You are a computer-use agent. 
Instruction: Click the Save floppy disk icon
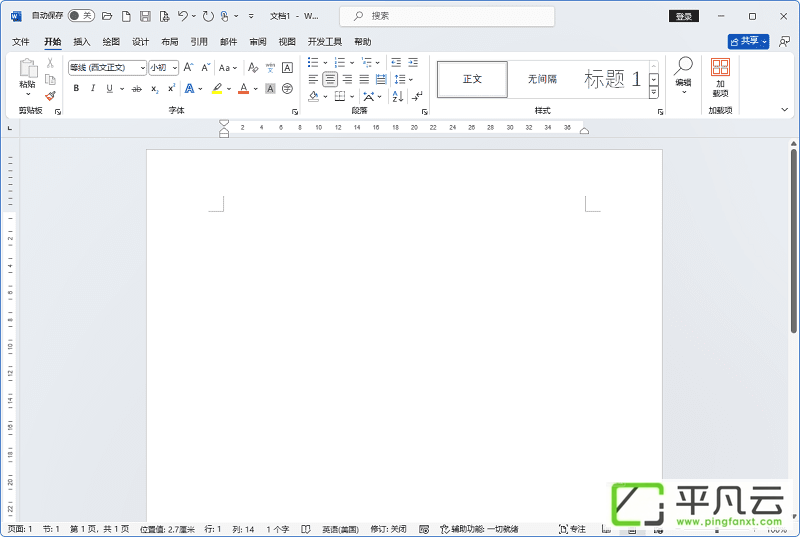[145, 16]
